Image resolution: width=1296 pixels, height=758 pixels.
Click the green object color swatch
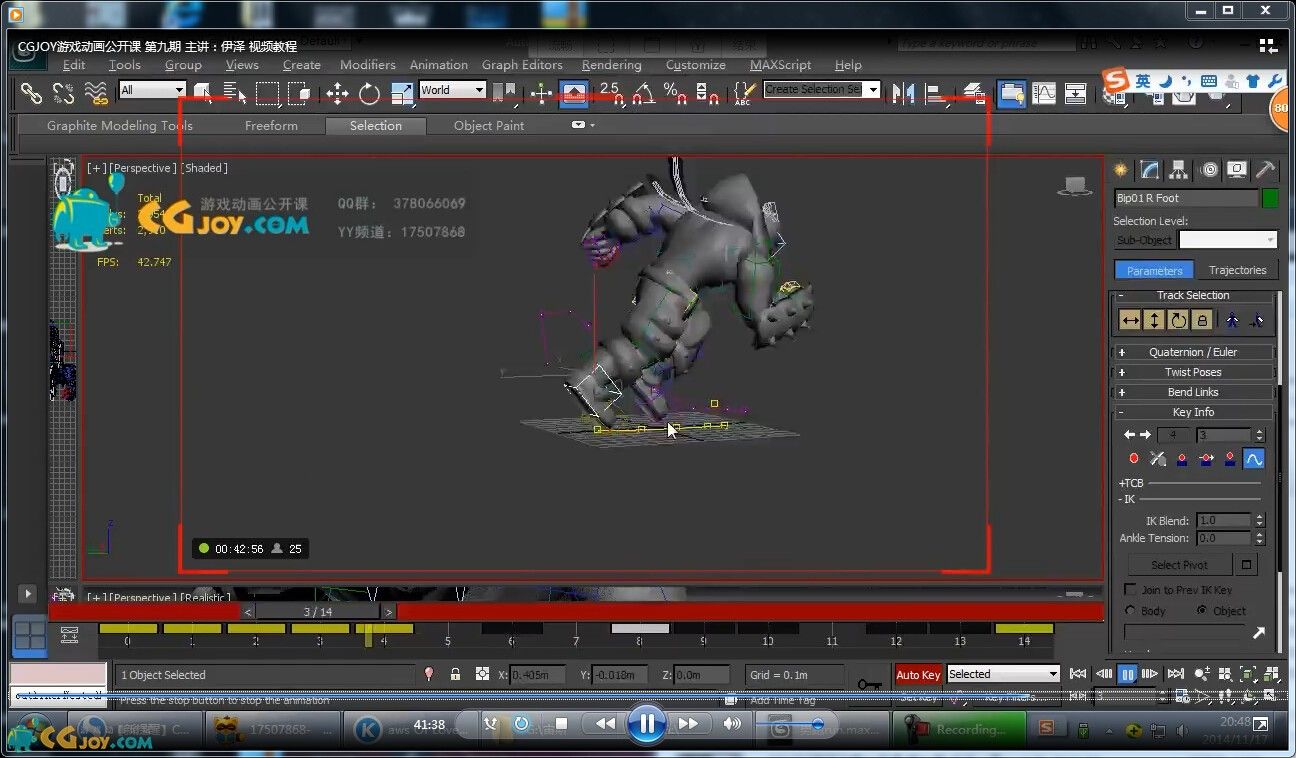[1270, 198]
